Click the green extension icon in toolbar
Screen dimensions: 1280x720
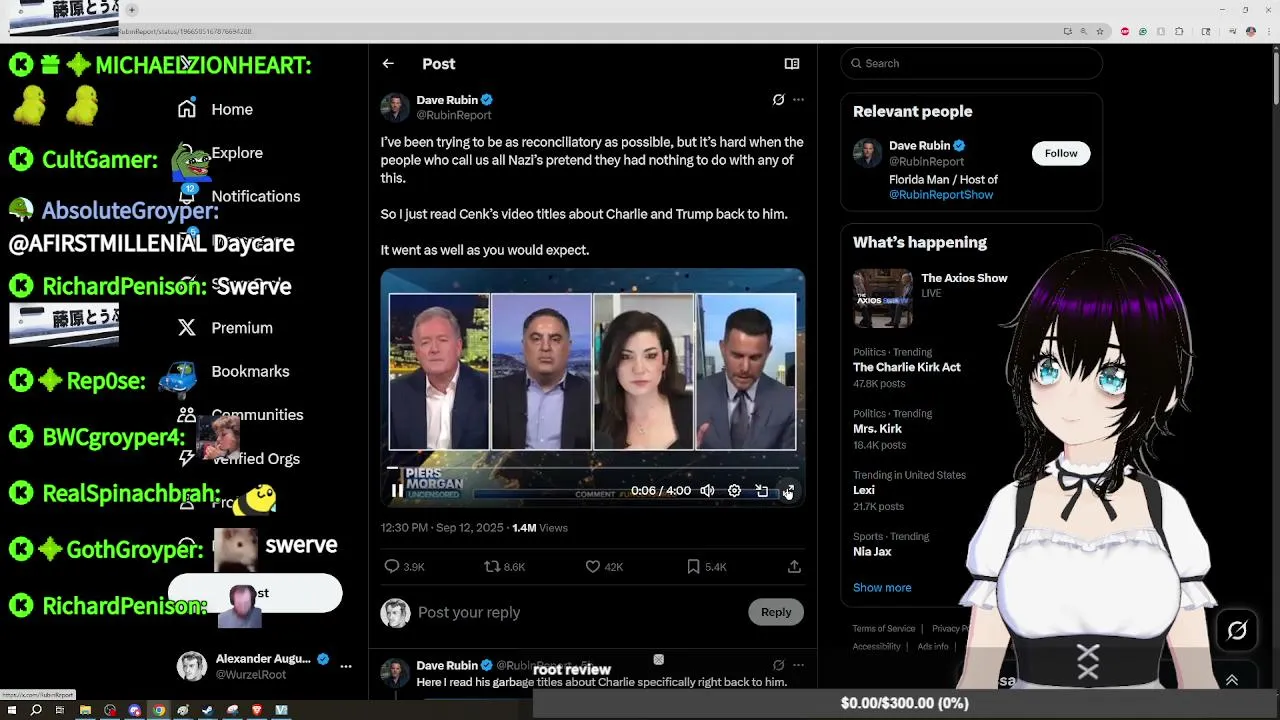coord(1143,31)
